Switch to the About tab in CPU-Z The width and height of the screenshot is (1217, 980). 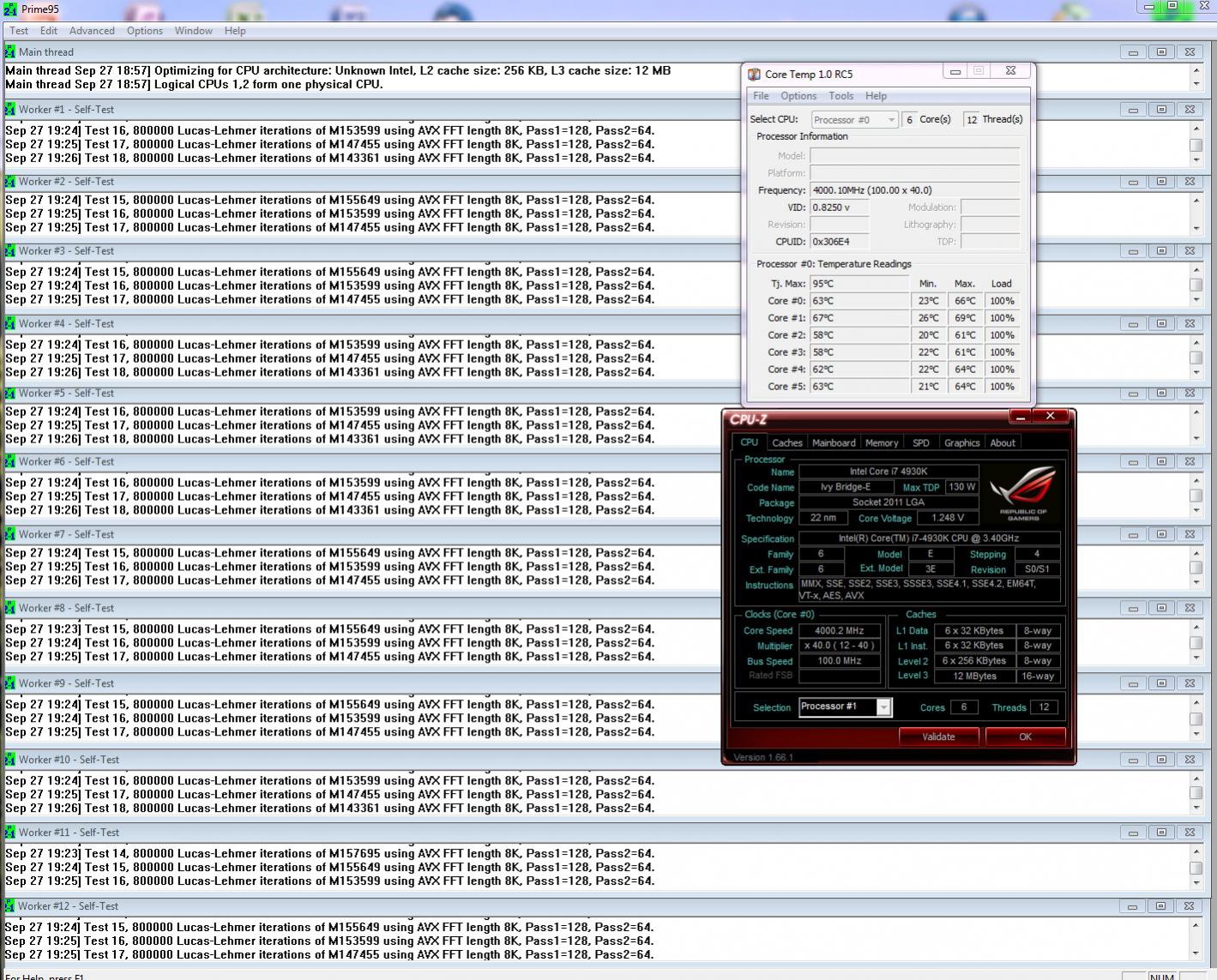1003,443
